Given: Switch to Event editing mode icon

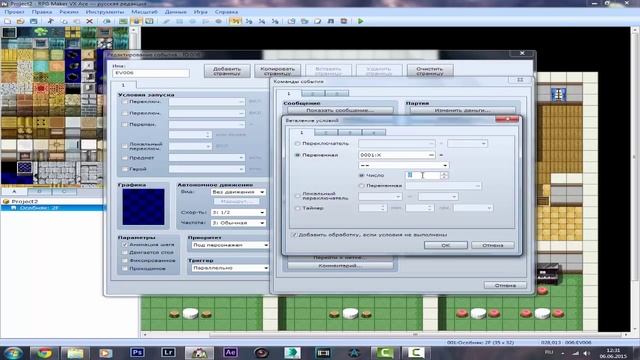Looking at the screenshot, I should point(136,21).
